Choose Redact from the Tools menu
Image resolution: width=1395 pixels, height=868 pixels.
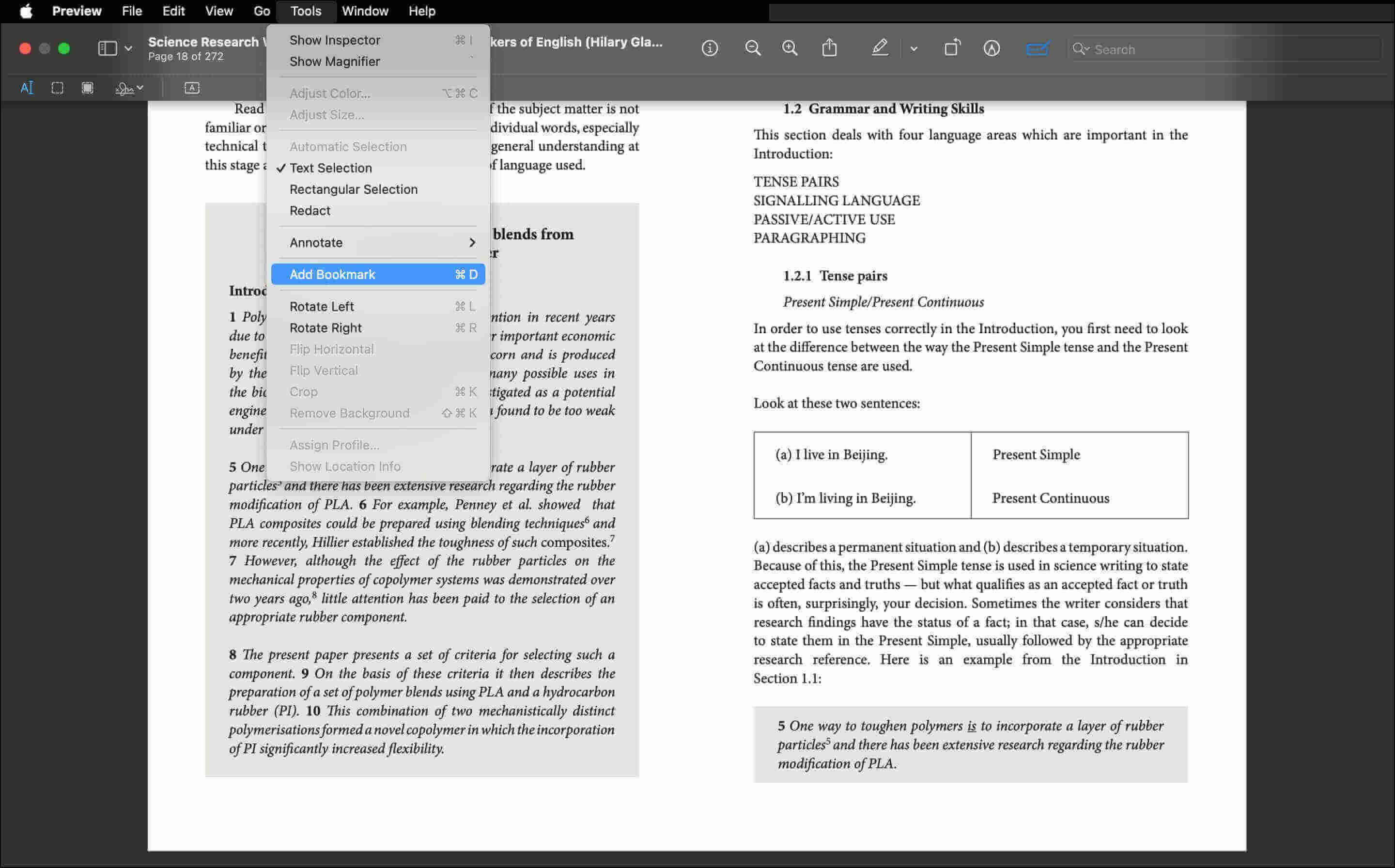point(310,210)
